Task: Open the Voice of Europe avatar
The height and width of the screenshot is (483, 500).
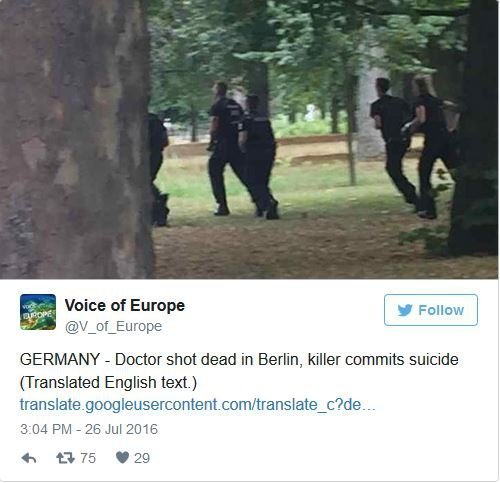Action: (x=38, y=312)
